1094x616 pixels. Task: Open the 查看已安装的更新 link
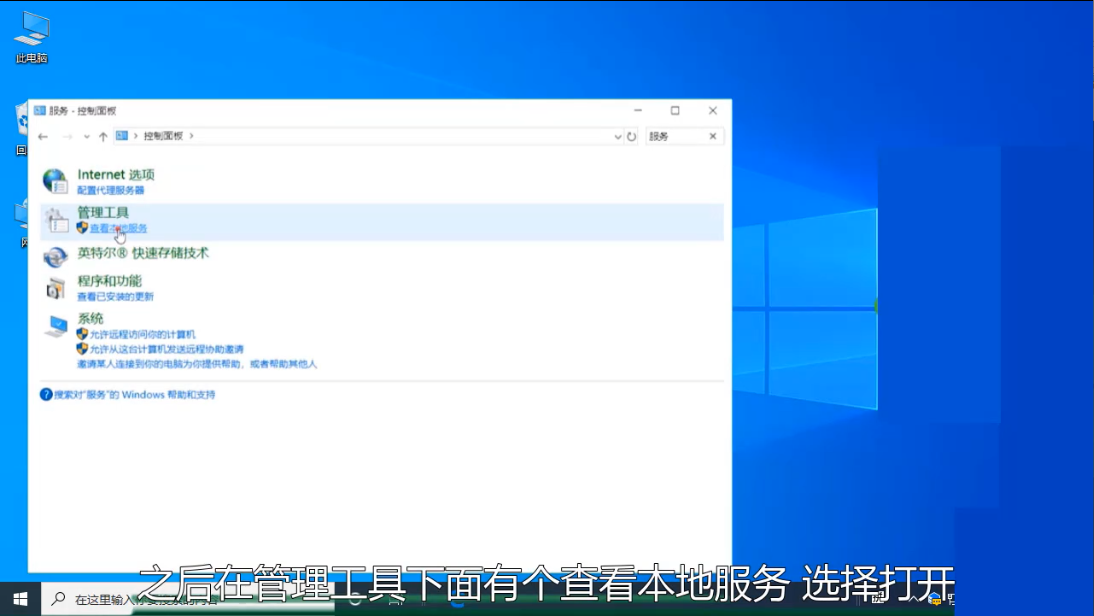116,297
